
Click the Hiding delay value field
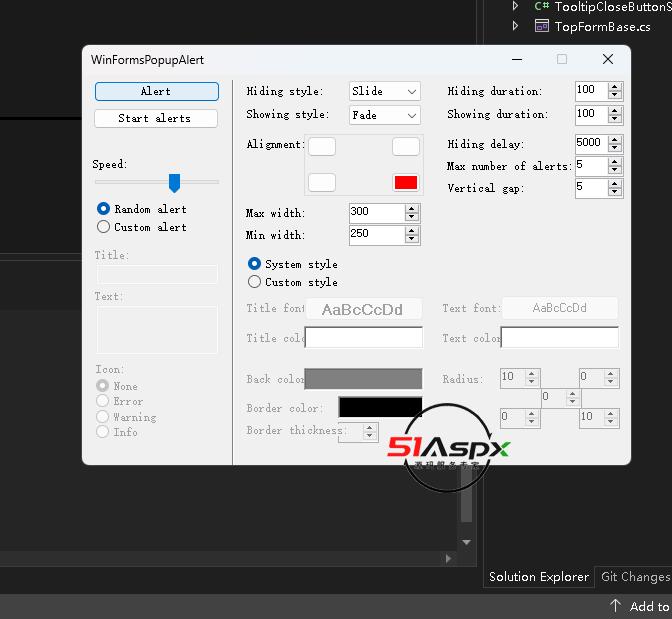pos(590,143)
